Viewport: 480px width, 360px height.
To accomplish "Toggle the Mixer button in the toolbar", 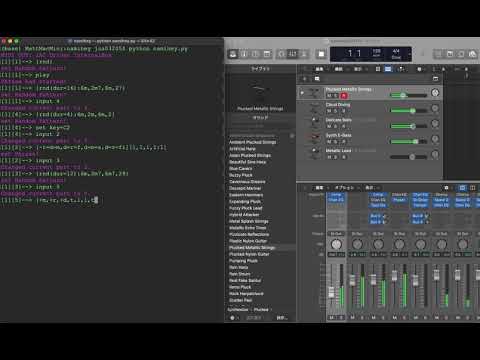I will coord(292,54).
